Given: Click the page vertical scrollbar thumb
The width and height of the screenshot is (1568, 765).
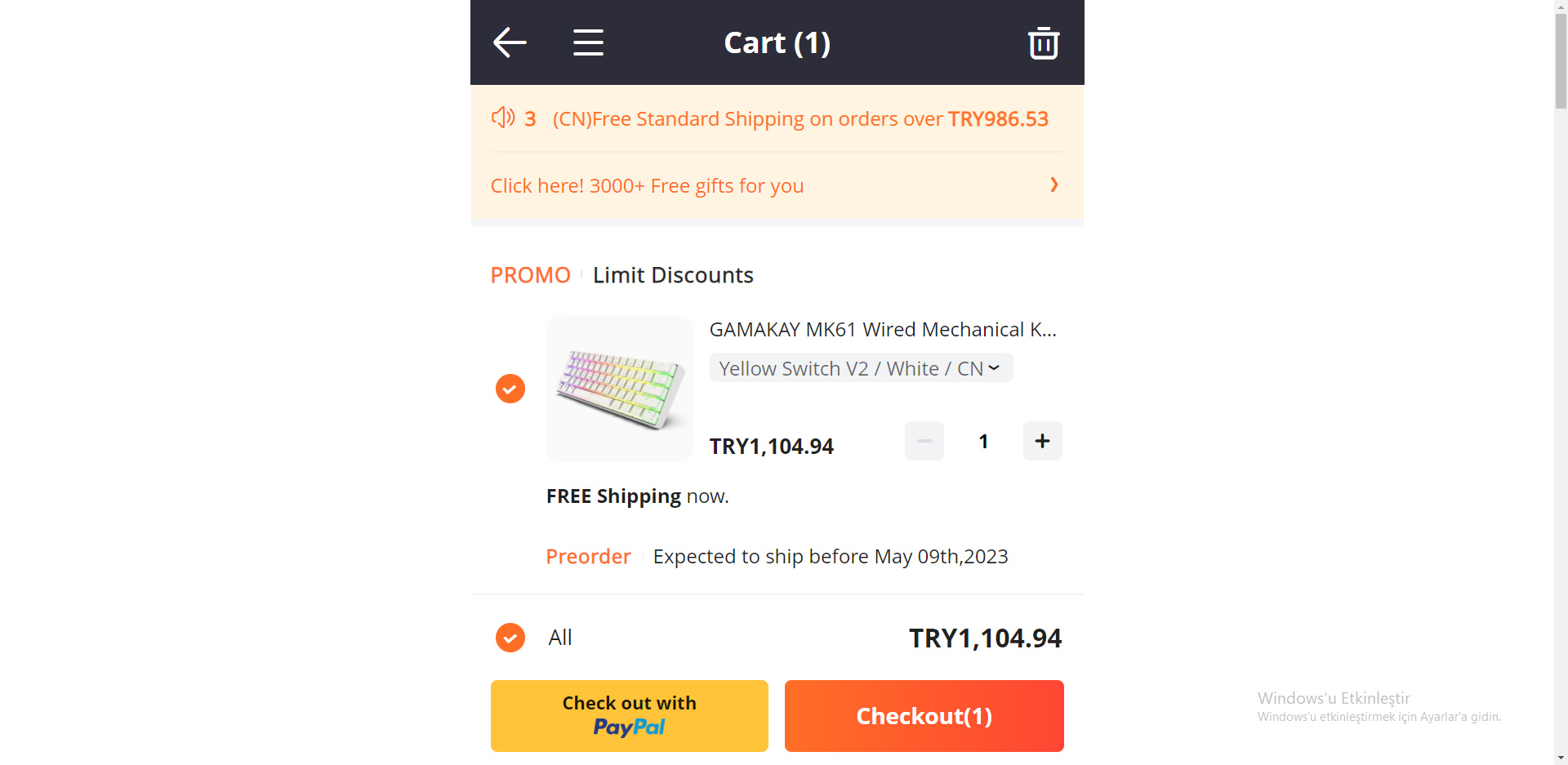Looking at the screenshot, I should coord(1561,61).
